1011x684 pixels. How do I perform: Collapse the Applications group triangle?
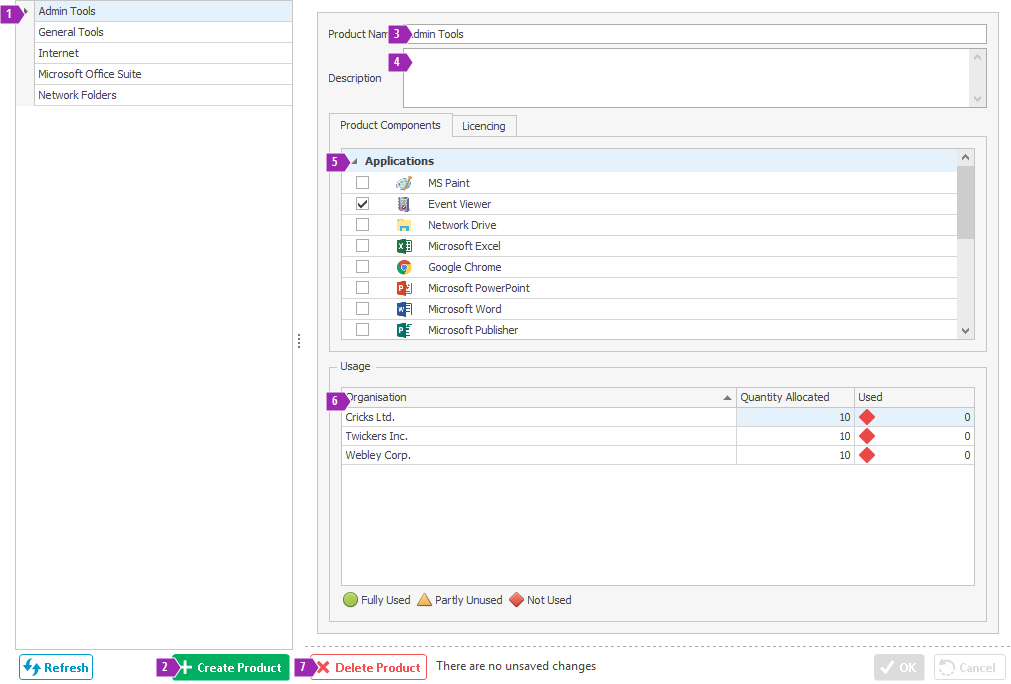click(355, 161)
